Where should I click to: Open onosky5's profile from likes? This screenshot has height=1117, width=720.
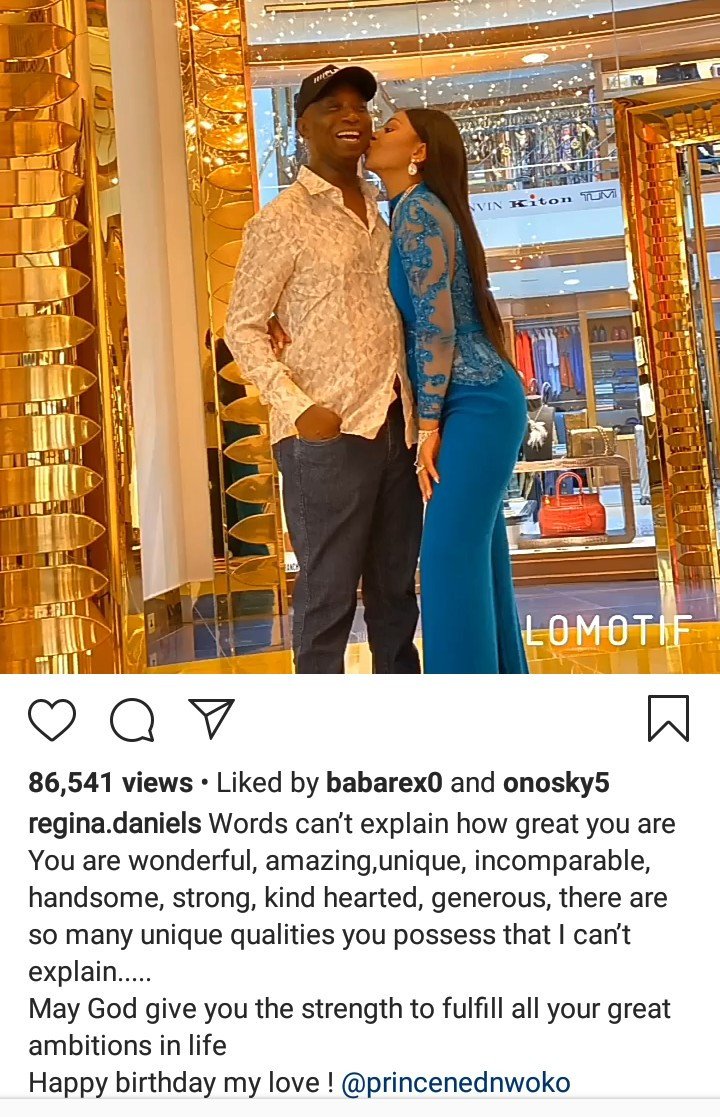[x=556, y=783]
